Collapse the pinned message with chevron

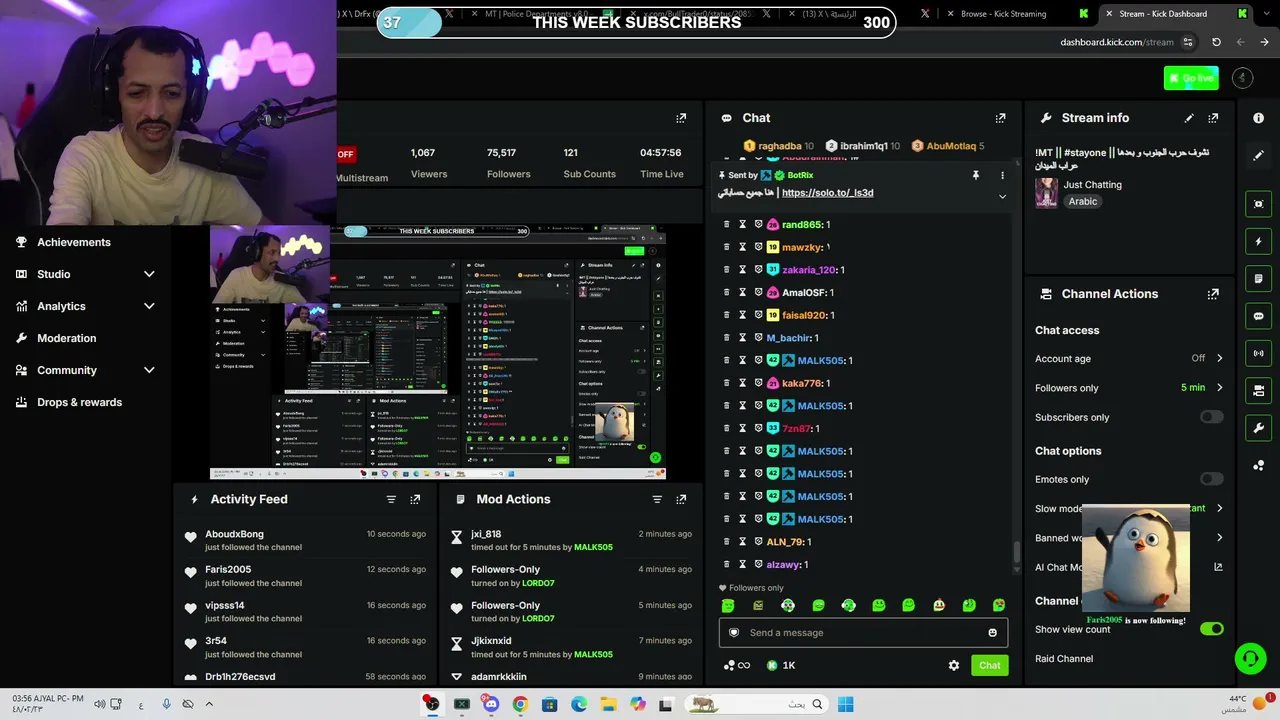coord(1002,197)
